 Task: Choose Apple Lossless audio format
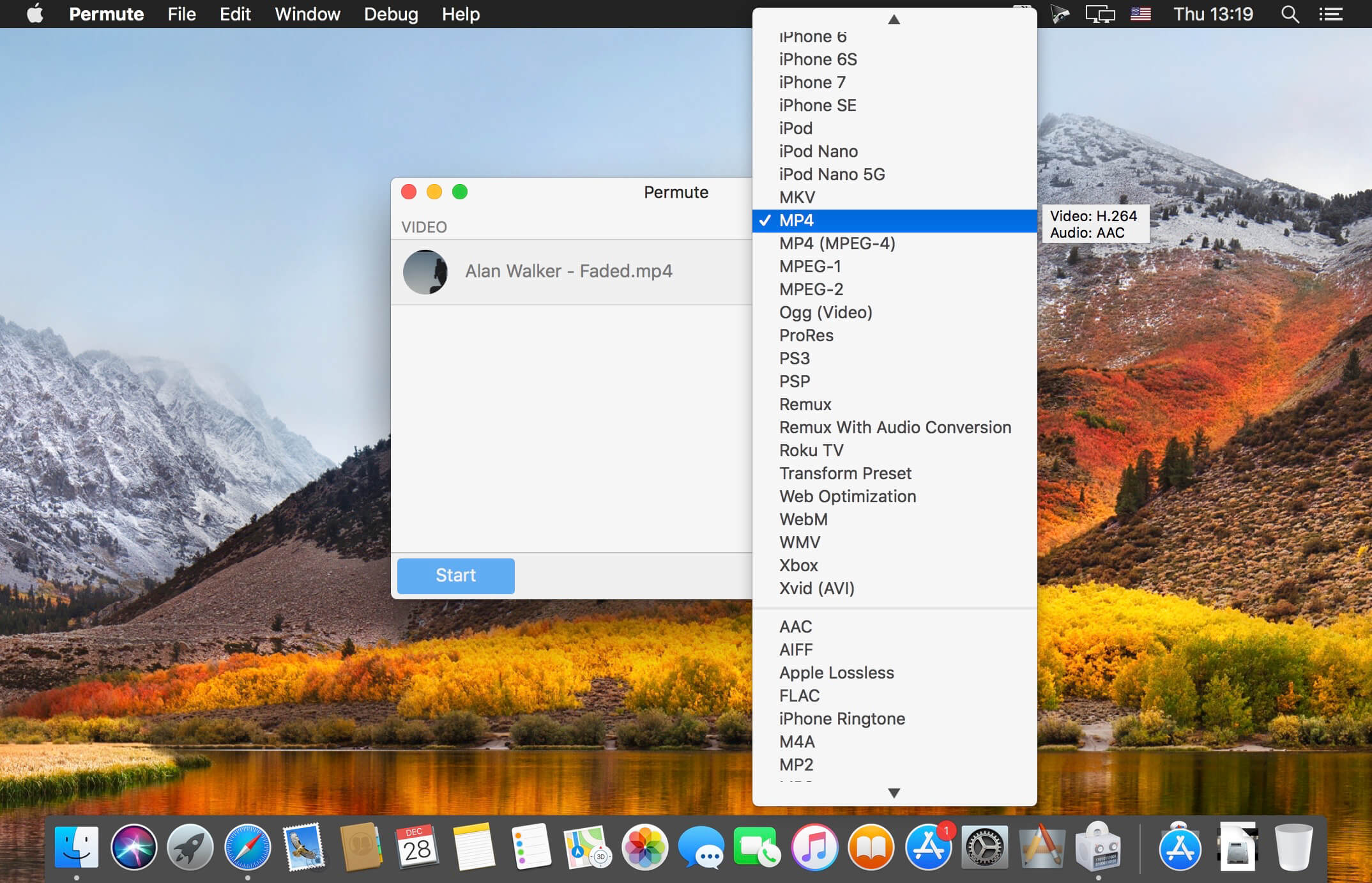click(894, 673)
